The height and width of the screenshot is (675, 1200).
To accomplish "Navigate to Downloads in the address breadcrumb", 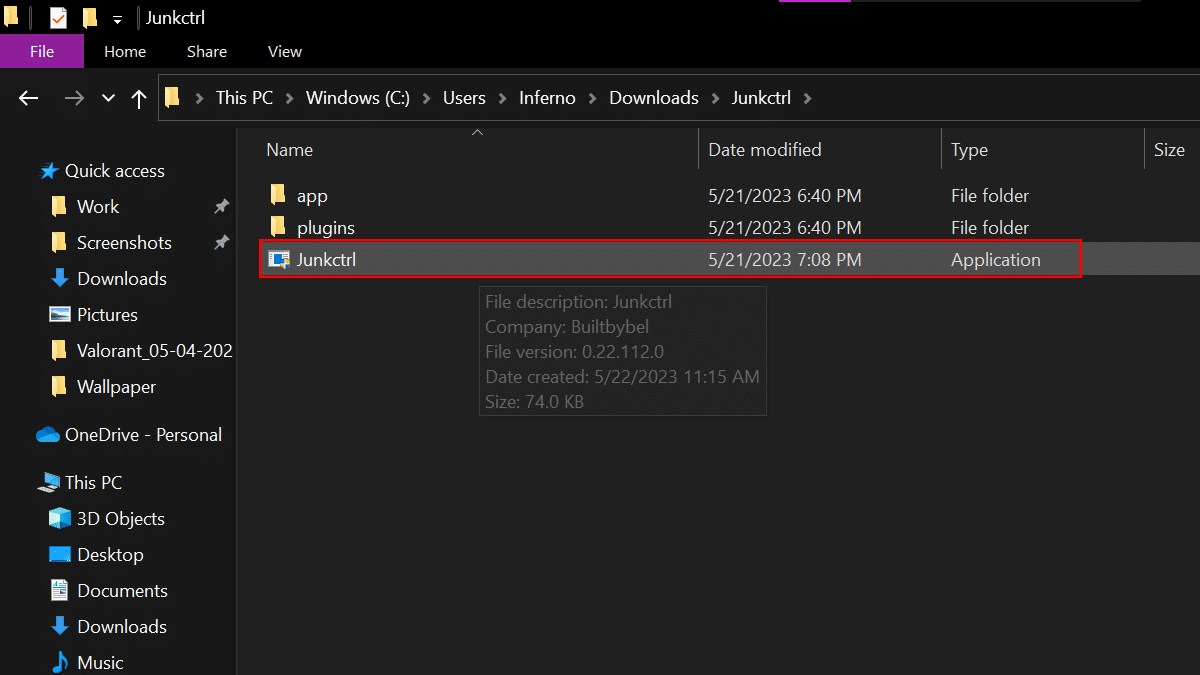I will (654, 98).
